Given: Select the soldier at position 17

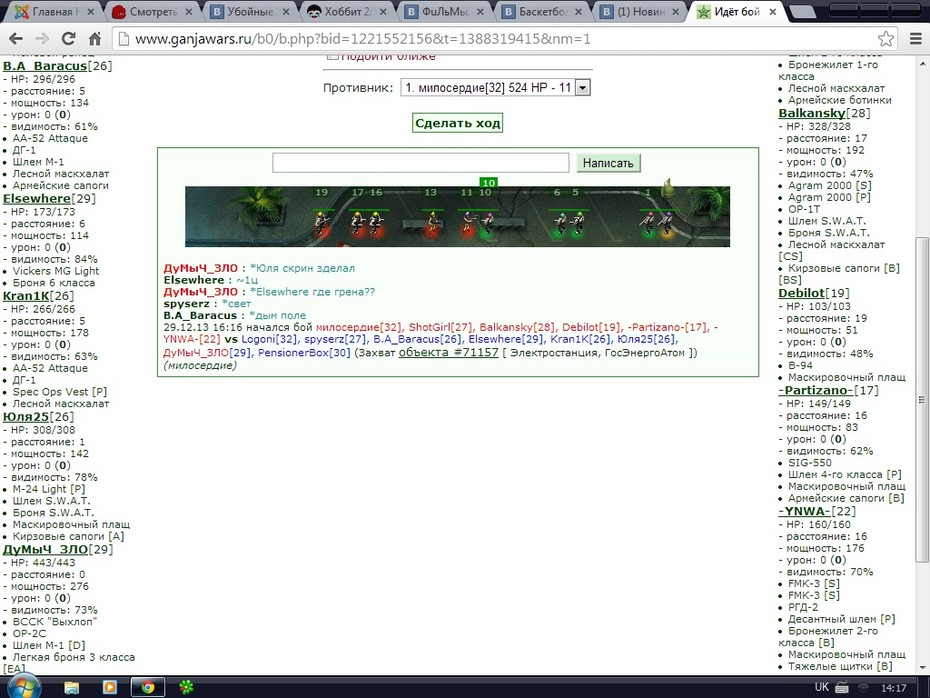Looking at the screenshot, I should (357, 223).
